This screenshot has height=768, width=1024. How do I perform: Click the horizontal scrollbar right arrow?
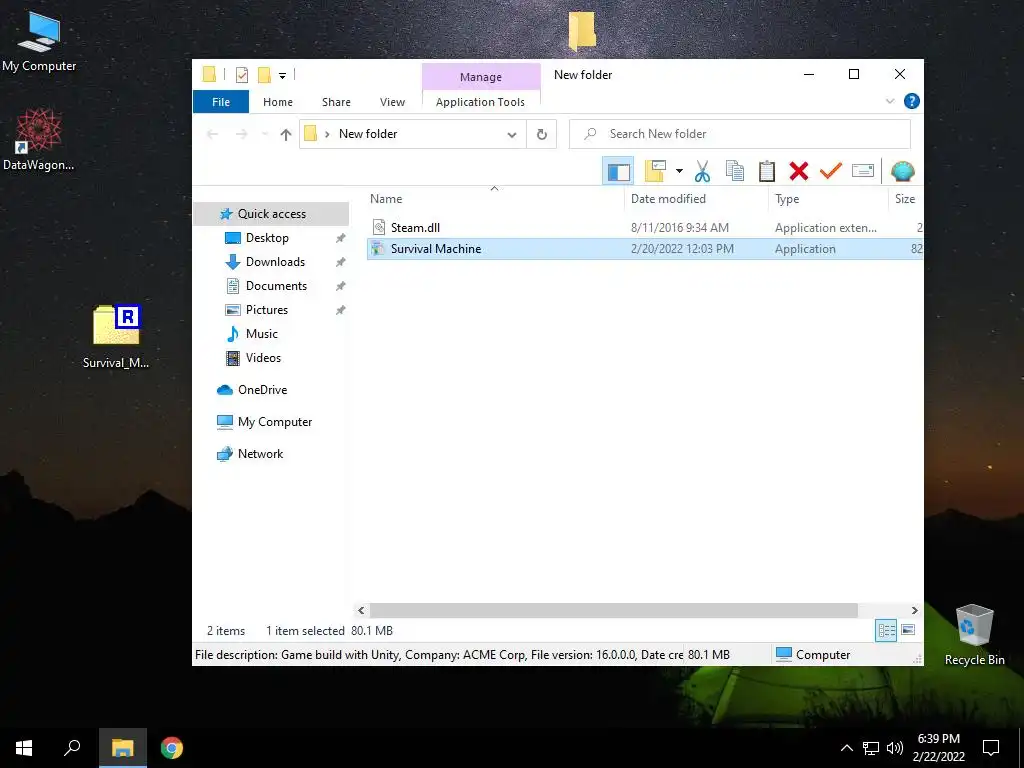pos(914,611)
